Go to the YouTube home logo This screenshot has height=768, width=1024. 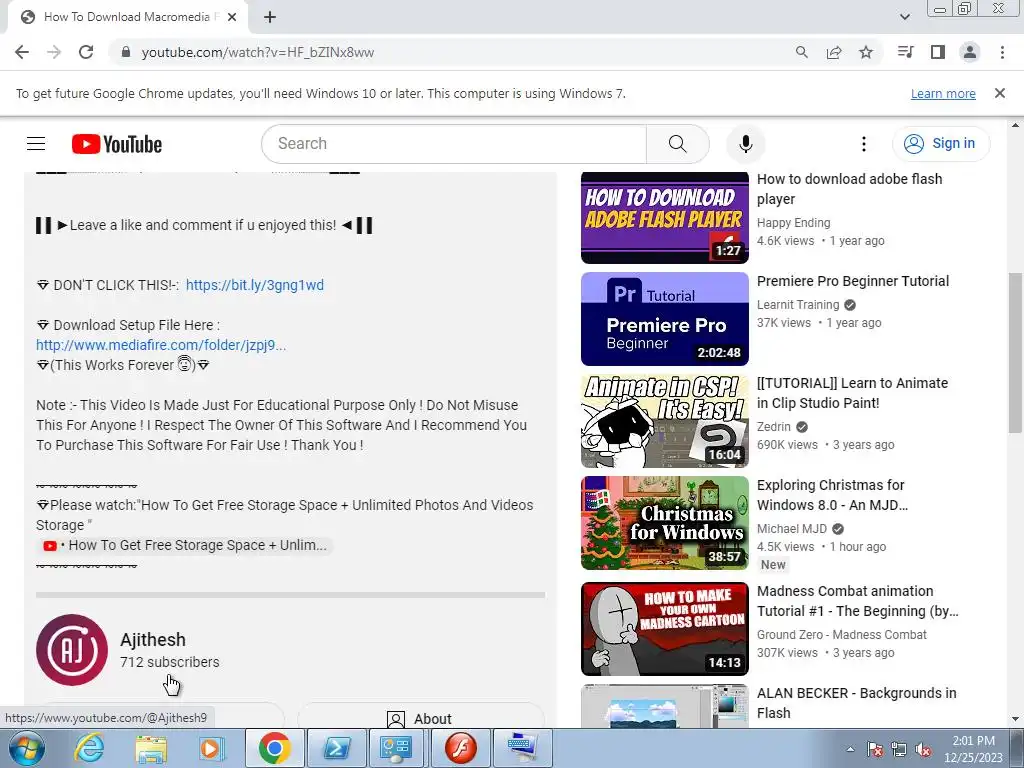point(117,144)
